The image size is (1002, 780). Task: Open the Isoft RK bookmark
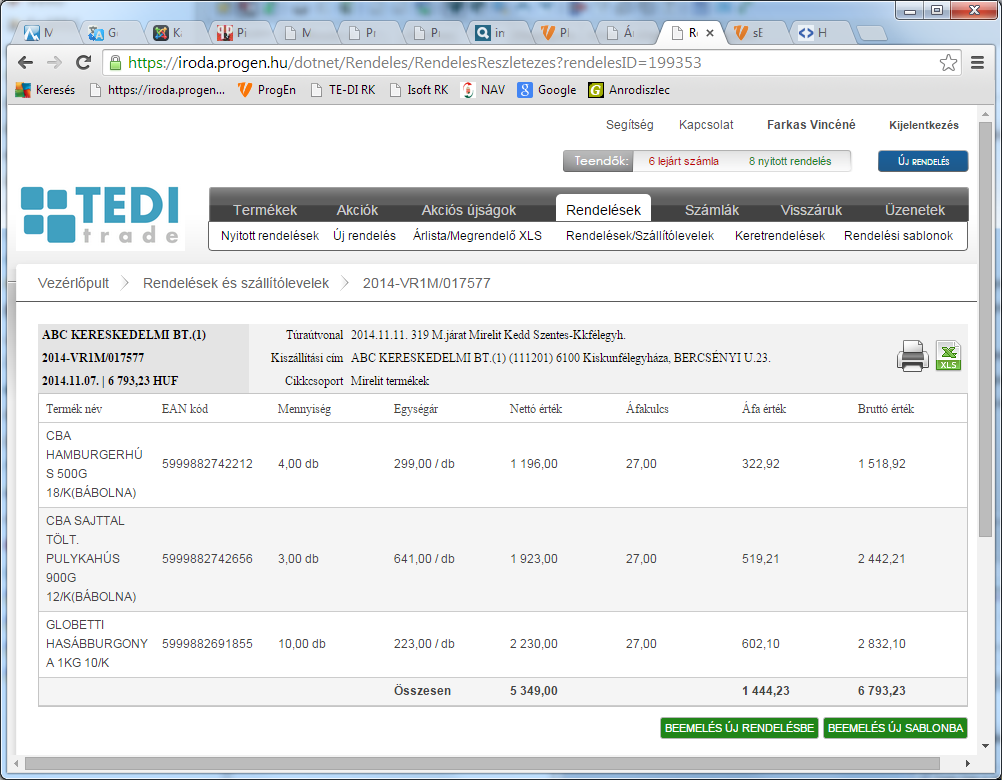(x=419, y=90)
